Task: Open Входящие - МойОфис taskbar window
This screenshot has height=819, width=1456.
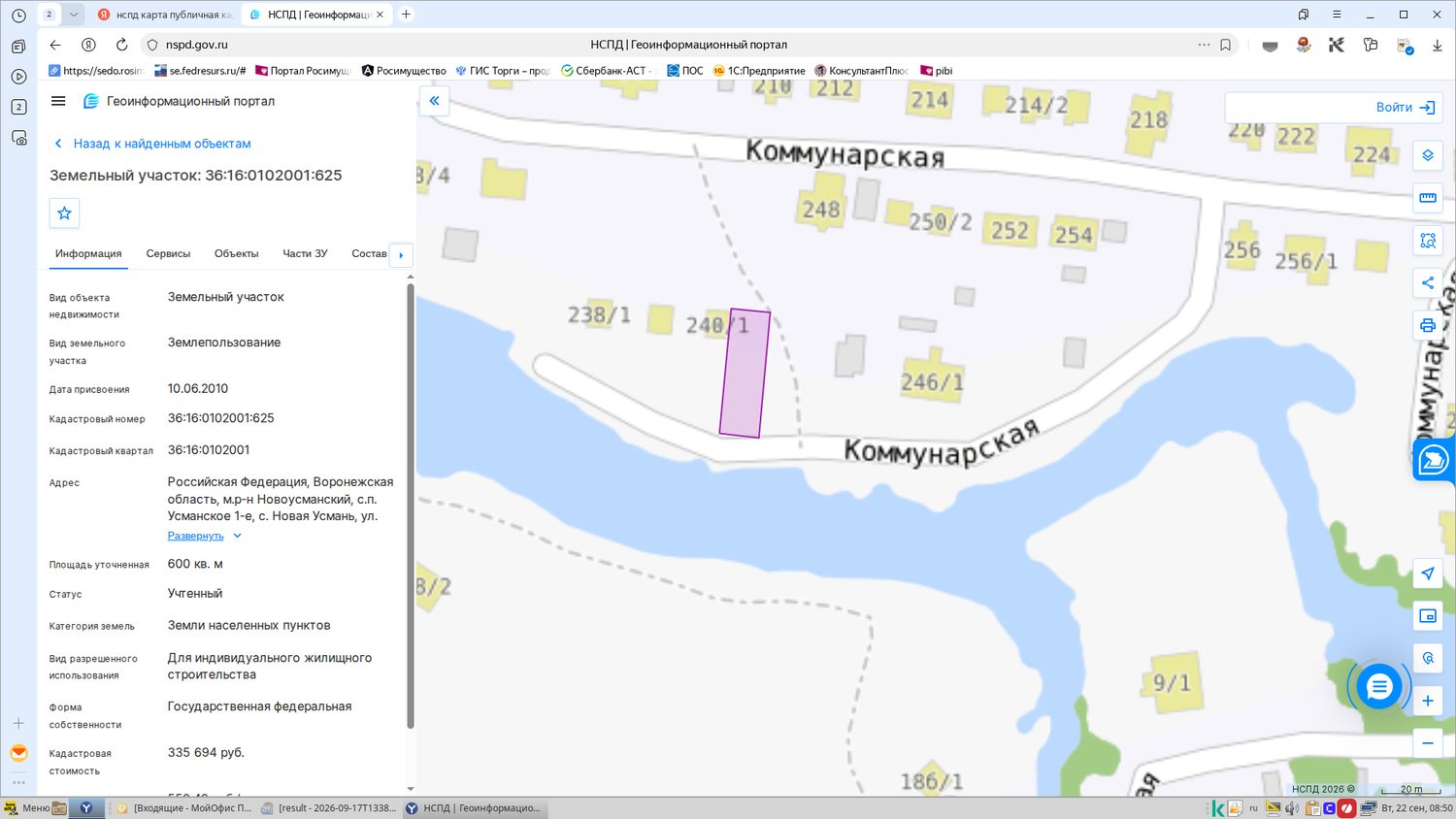Action: tap(184, 807)
